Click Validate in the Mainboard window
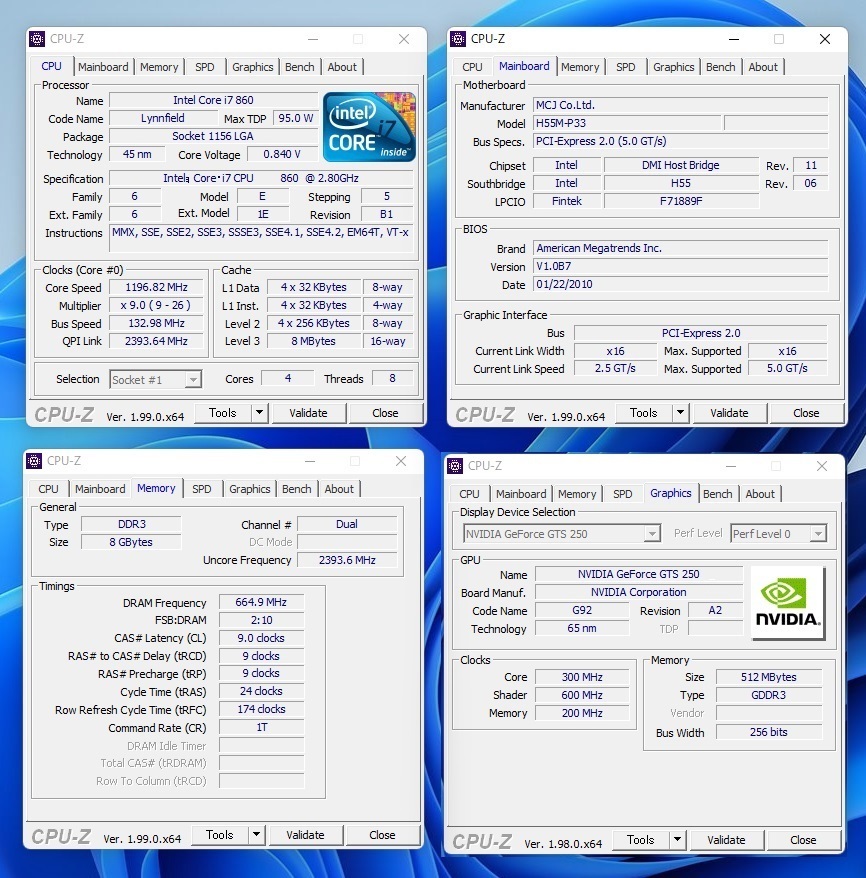This screenshot has height=878, width=866. [729, 413]
